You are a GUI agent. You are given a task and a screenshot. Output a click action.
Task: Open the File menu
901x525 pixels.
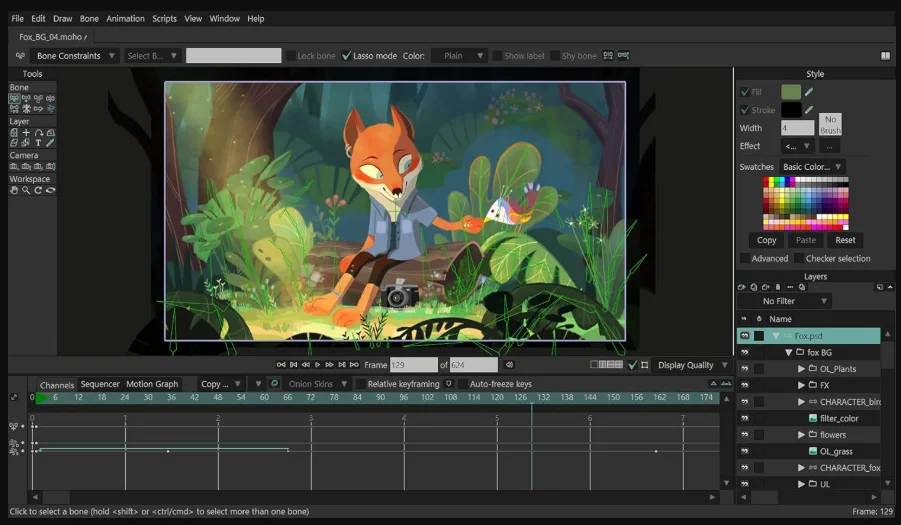point(17,18)
